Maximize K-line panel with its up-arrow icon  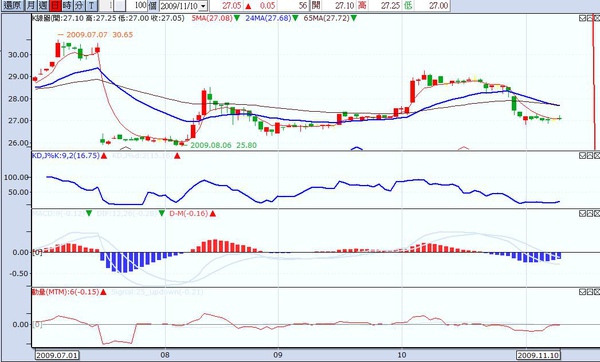tap(590, 18)
